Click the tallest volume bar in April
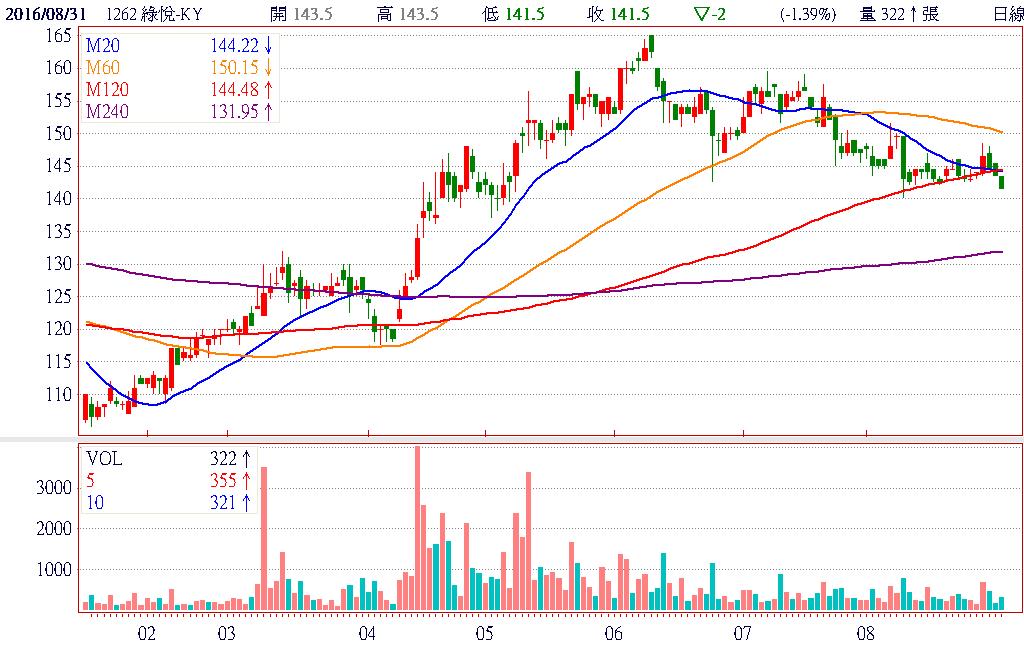Image resolution: width=1024 pixels, height=662 pixels. point(417,528)
